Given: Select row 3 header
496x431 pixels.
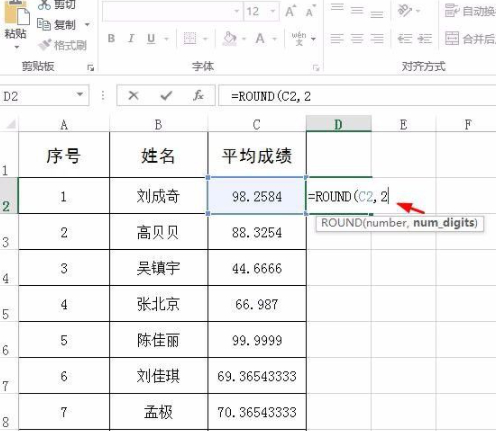Looking at the screenshot, I should point(9,232).
